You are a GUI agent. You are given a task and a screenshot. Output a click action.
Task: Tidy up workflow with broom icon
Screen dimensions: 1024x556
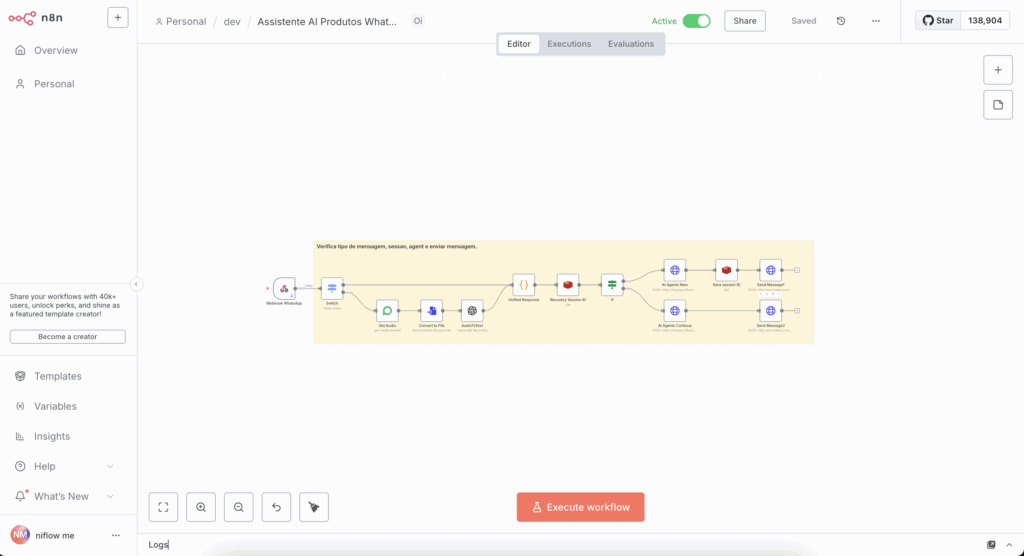(314, 507)
